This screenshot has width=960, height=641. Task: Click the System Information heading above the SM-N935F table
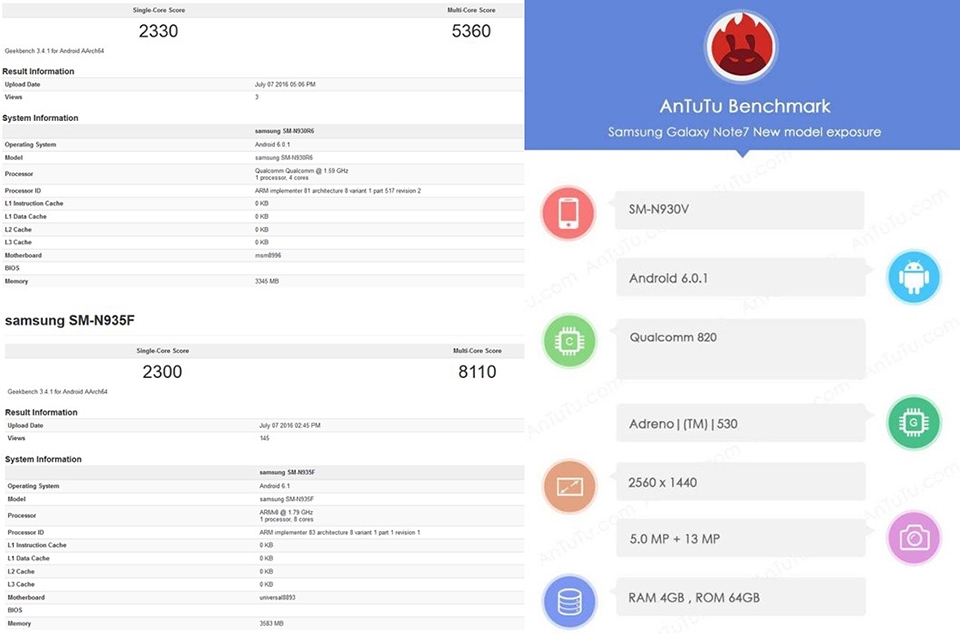[43, 459]
